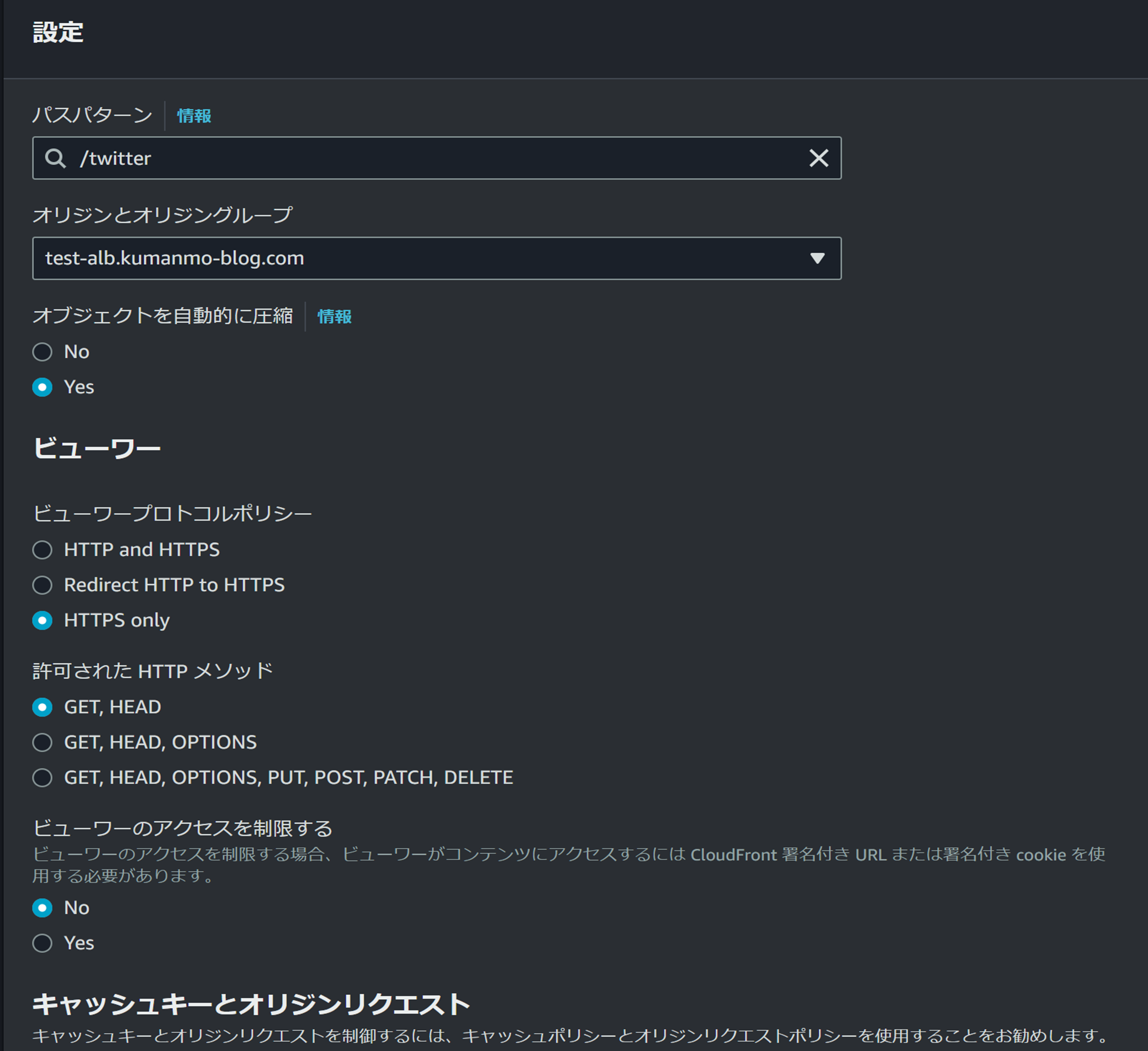Select No for restrict viewer access

point(43,908)
